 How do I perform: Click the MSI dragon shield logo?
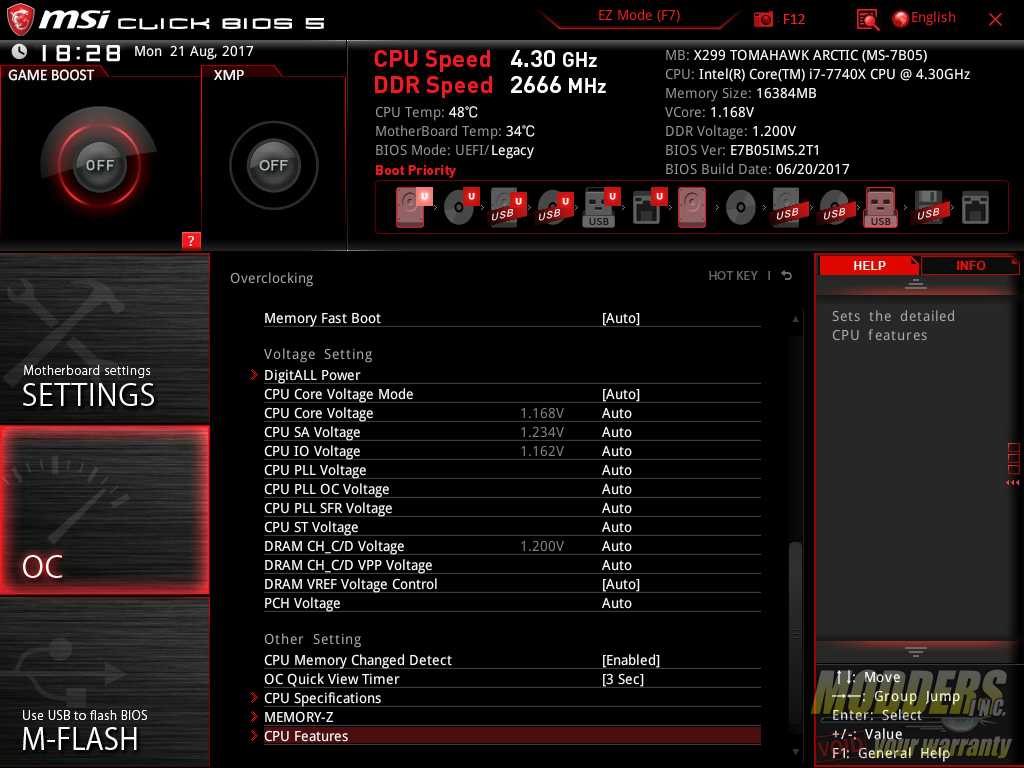point(20,20)
